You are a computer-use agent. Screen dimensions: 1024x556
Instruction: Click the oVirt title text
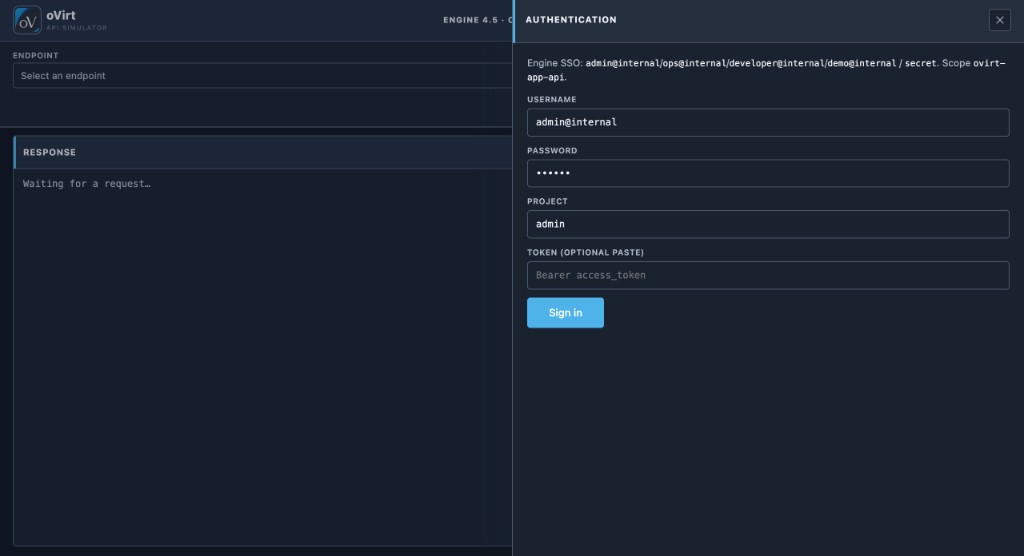[61, 15]
